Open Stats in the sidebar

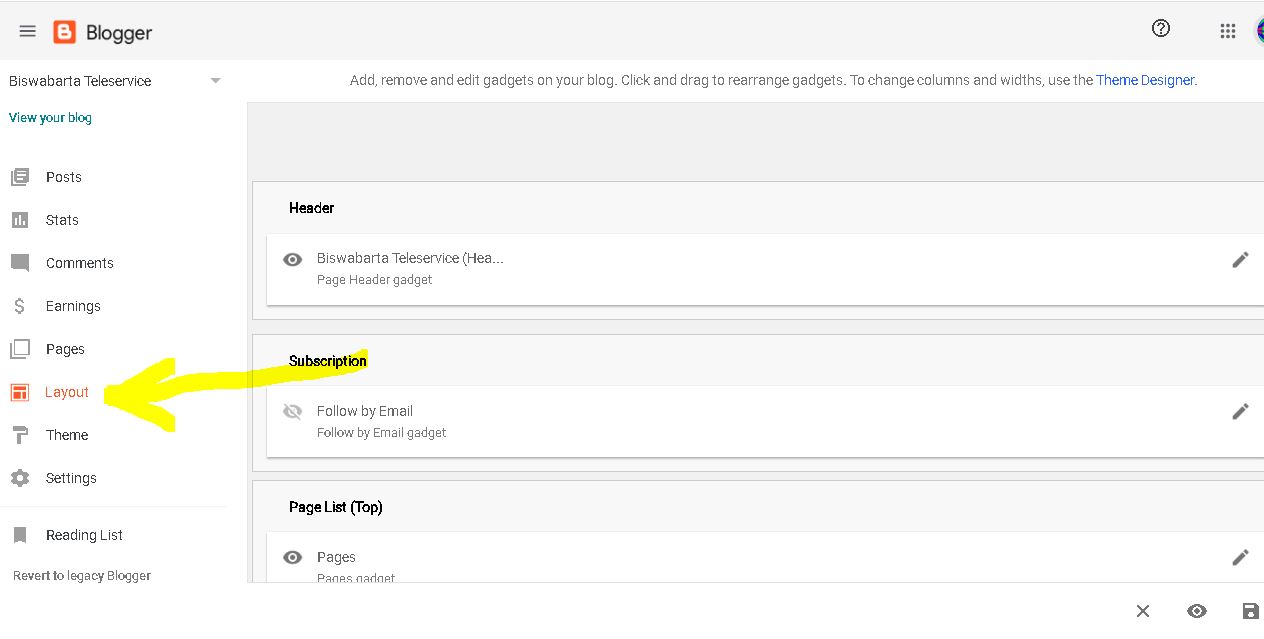62,220
